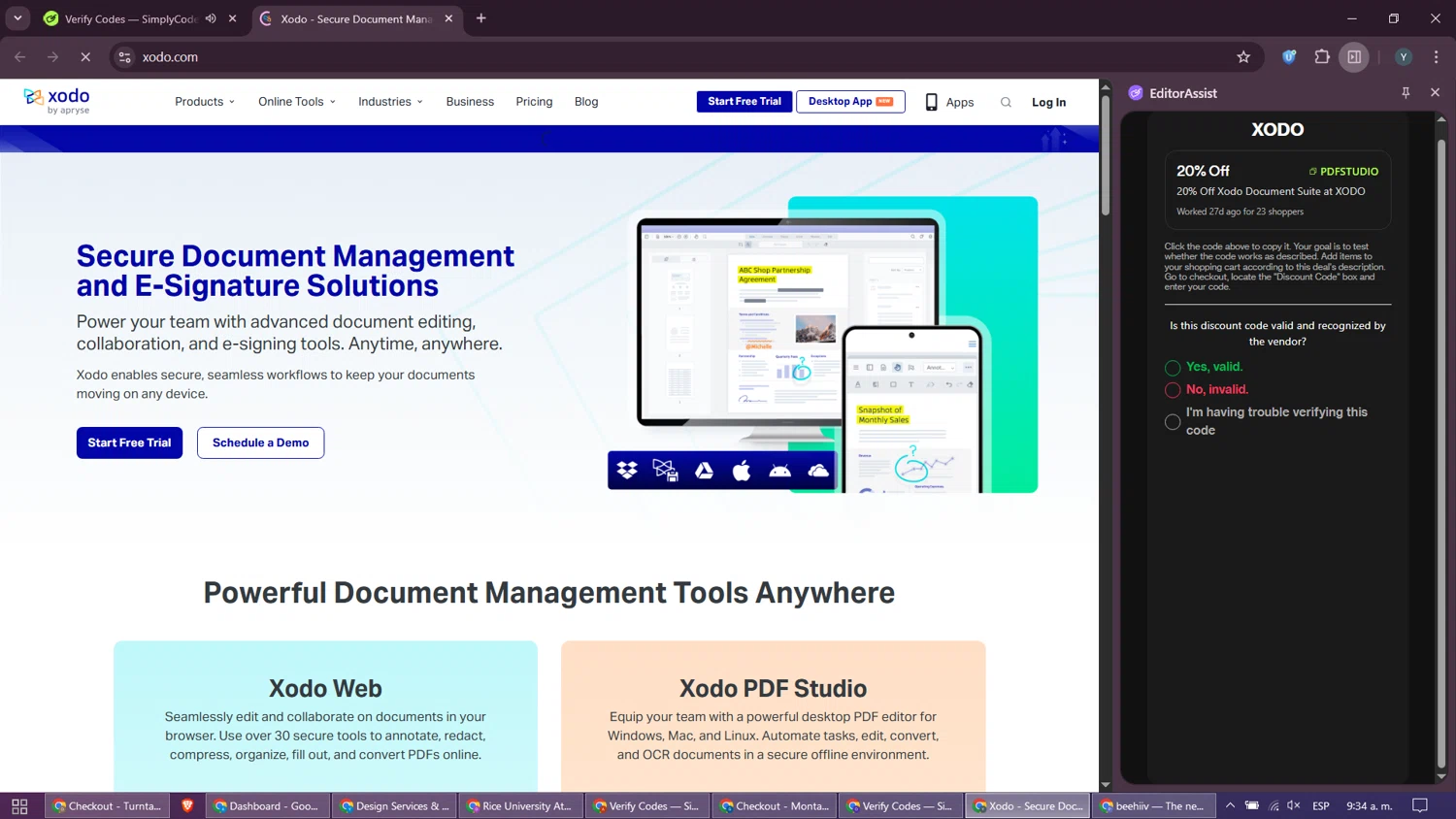The height and width of the screenshot is (819, 1456).
Task: Click the volume muted tray icon
Action: pyautogui.click(x=1294, y=805)
